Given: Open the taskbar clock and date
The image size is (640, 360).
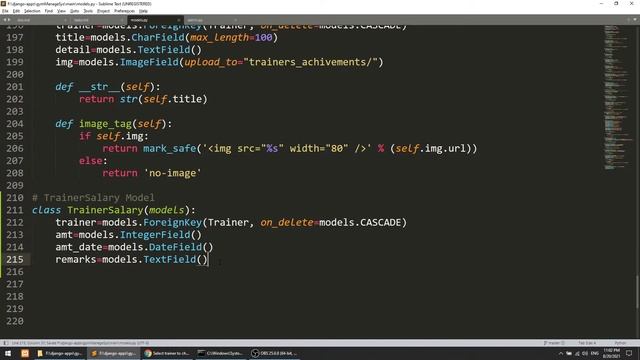Looking at the screenshot, I should [x=611, y=353].
